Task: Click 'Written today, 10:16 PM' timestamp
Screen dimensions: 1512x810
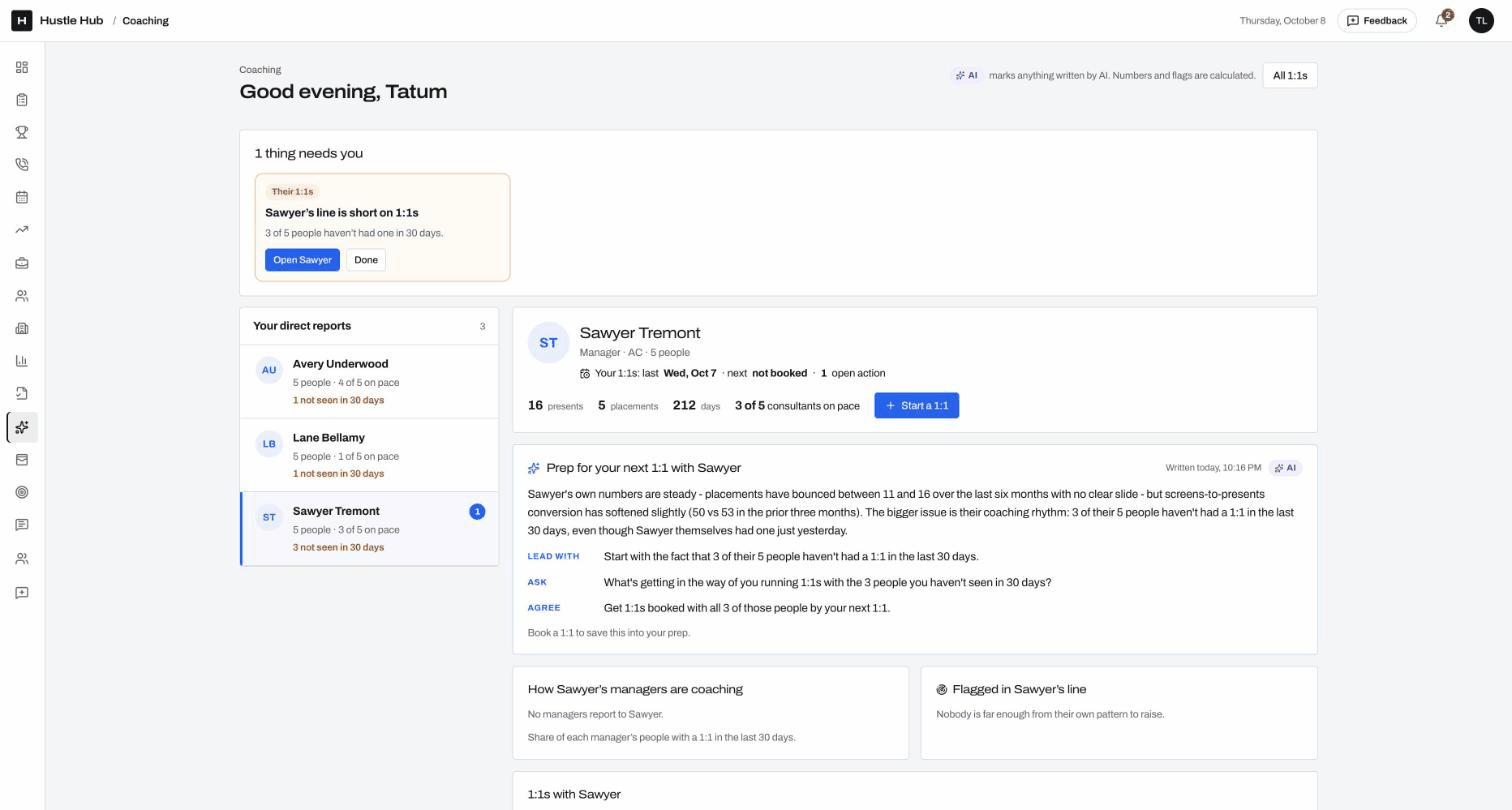Action: [x=1213, y=468]
